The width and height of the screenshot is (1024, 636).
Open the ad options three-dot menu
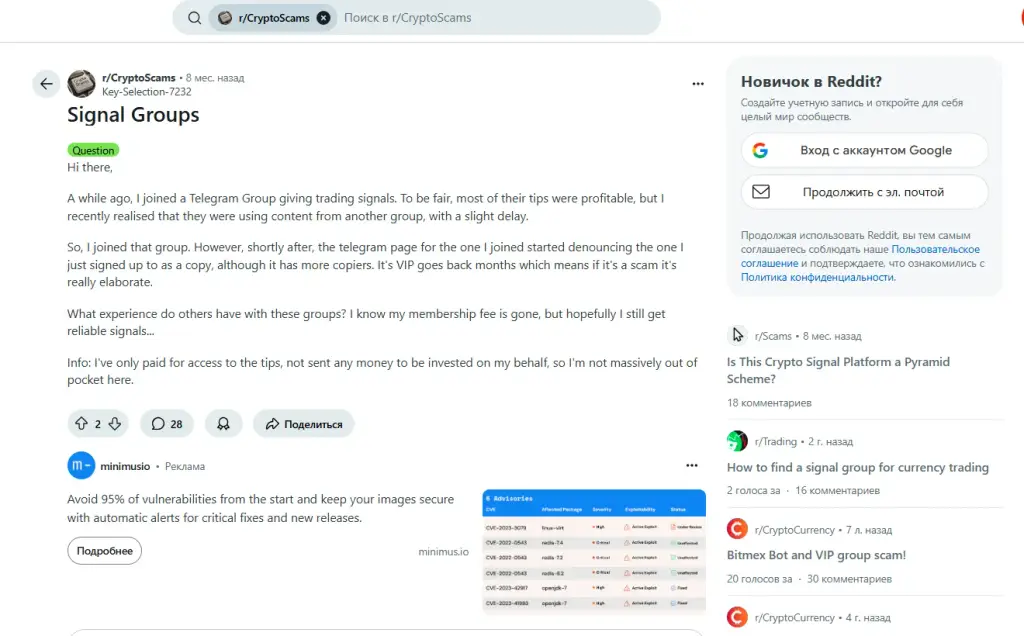(x=692, y=466)
